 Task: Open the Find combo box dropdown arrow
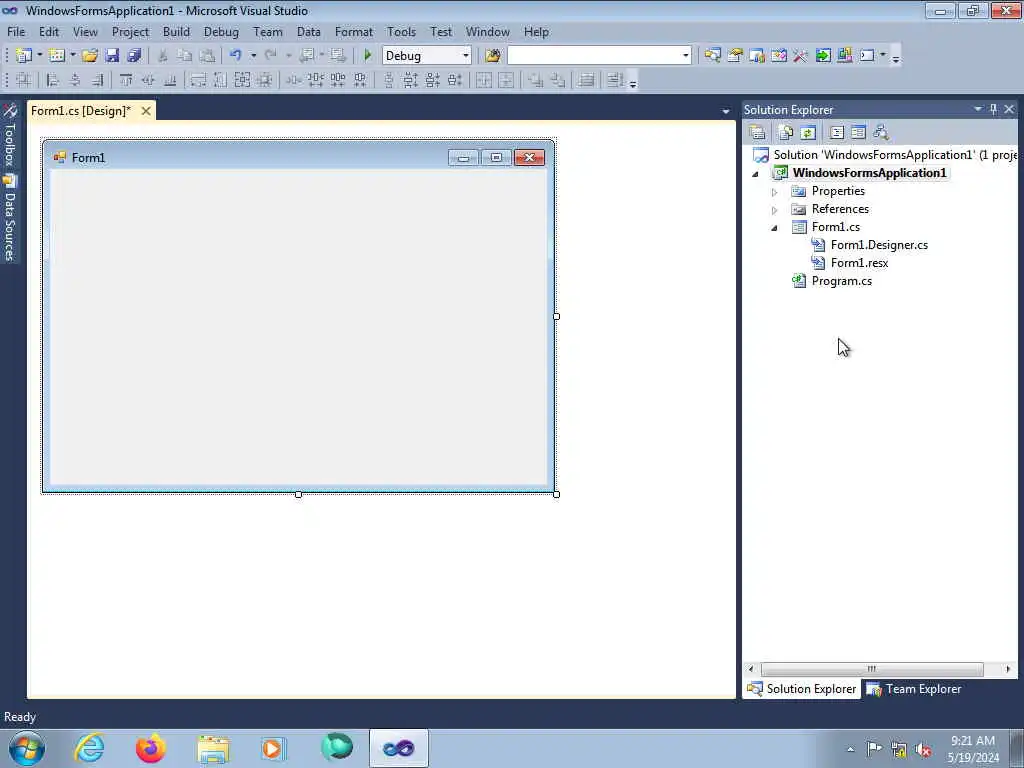[x=686, y=56]
